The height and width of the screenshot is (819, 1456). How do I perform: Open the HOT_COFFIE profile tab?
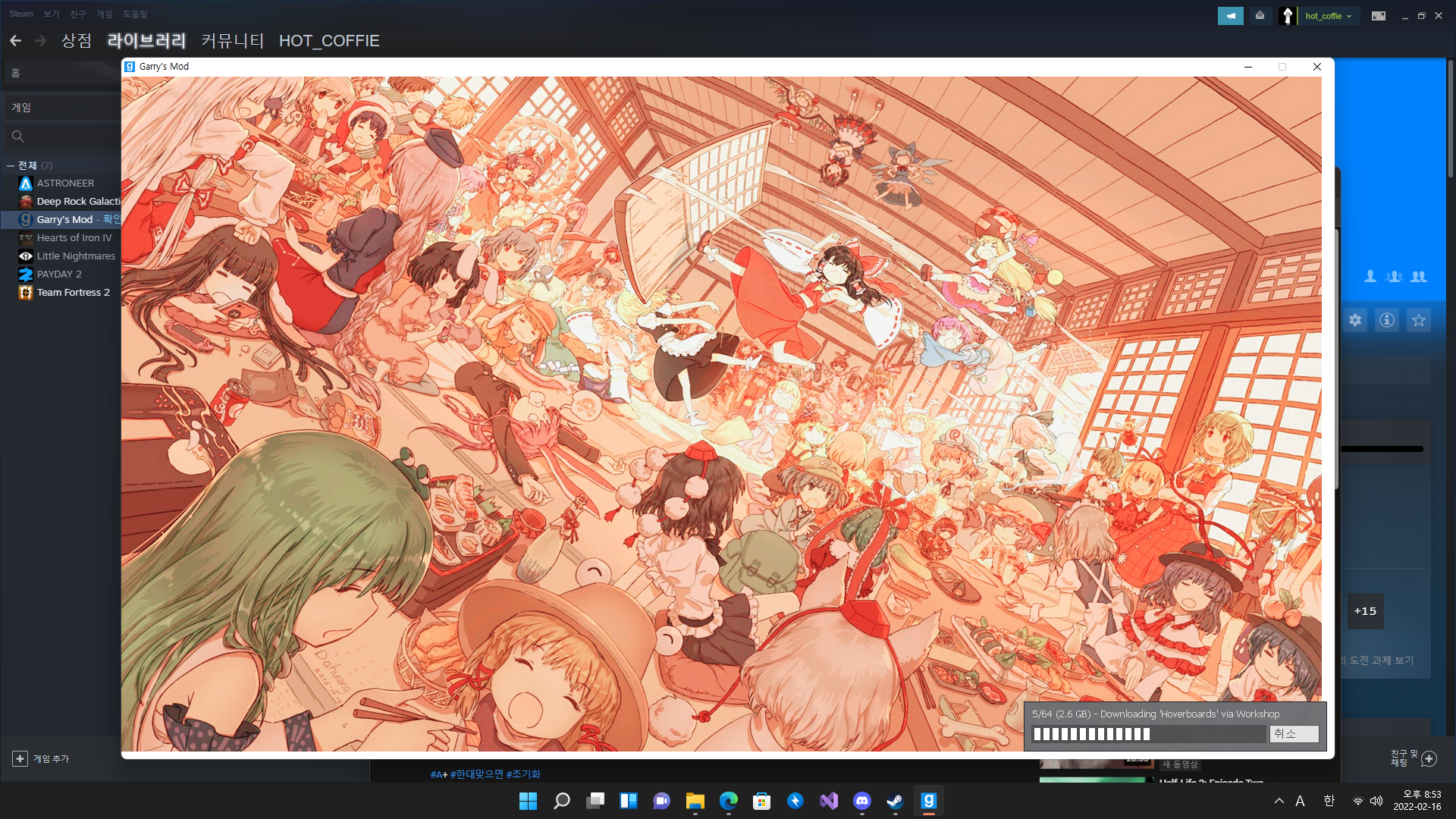[329, 41]
